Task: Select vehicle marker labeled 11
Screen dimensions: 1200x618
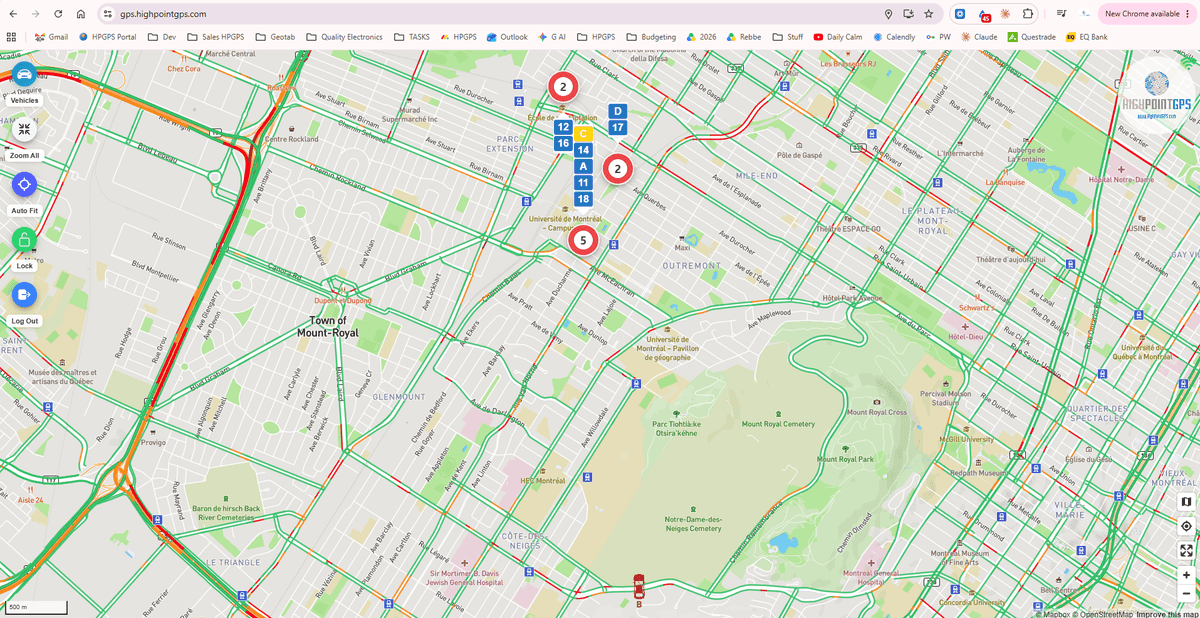Action: pos(583,183)
